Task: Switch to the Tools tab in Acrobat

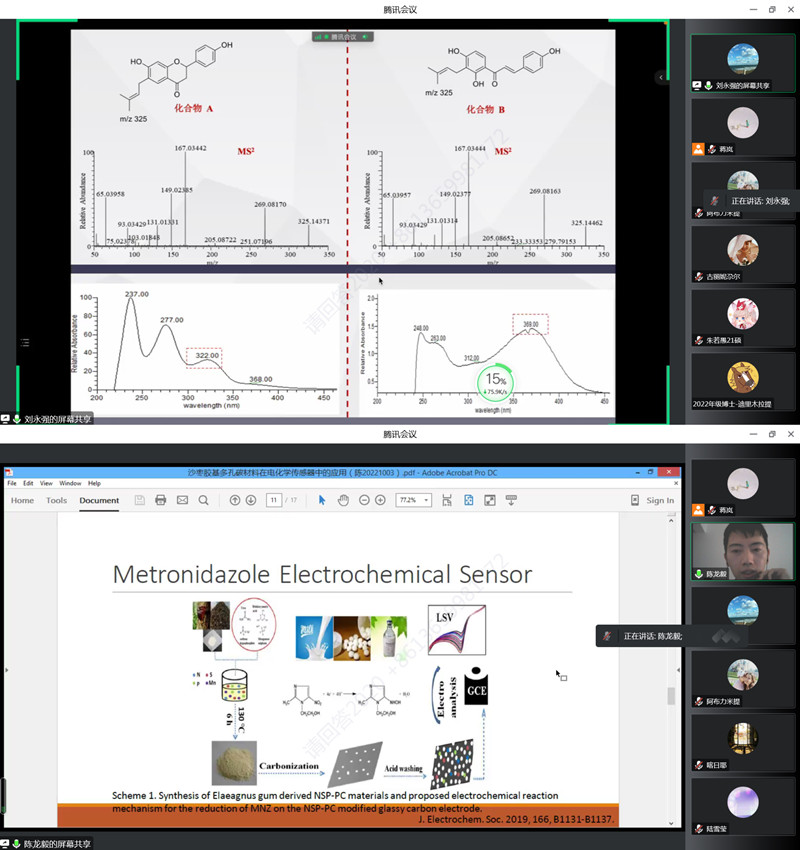Action: pos(56,500)
